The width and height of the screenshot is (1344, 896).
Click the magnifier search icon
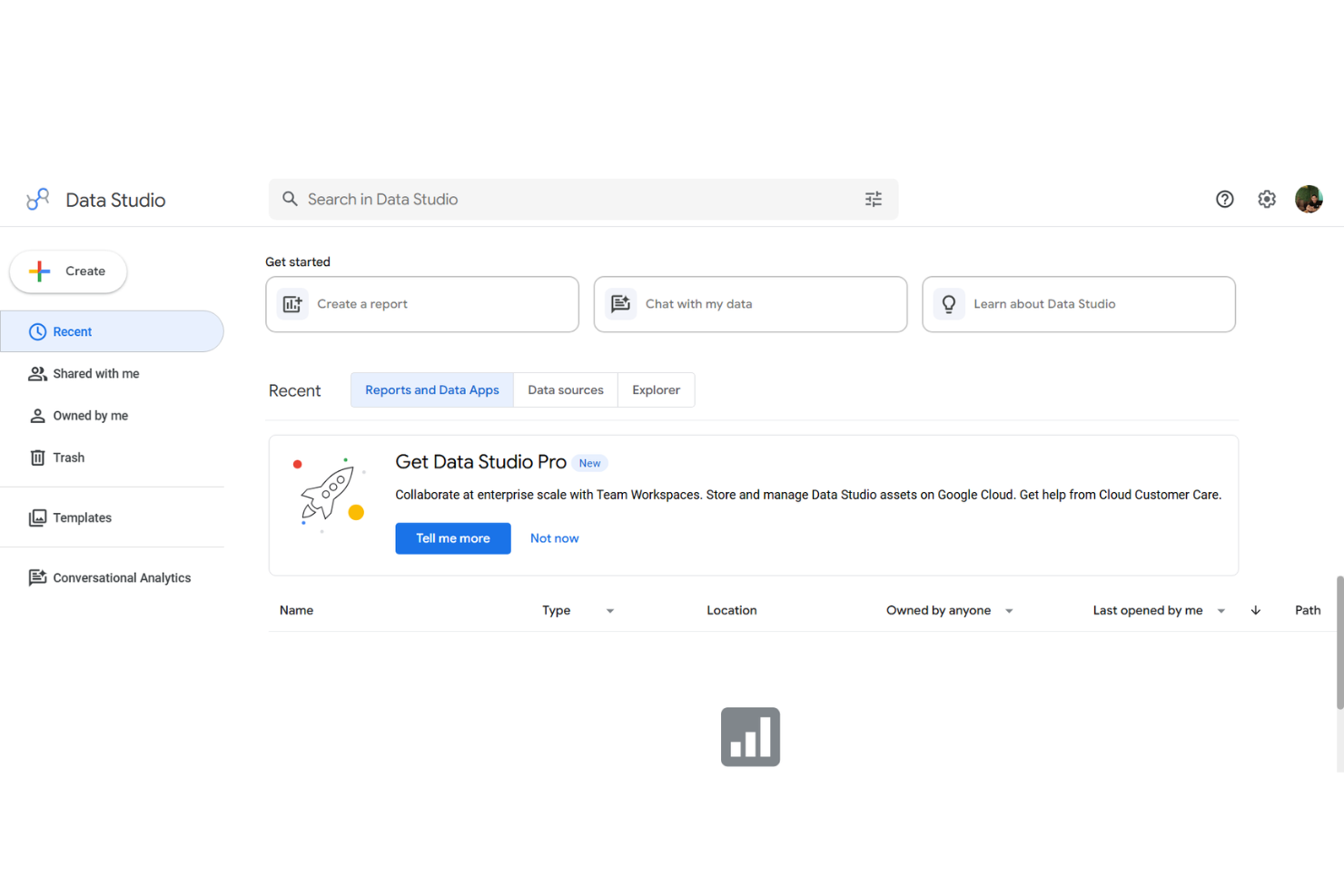pos(290,199)
